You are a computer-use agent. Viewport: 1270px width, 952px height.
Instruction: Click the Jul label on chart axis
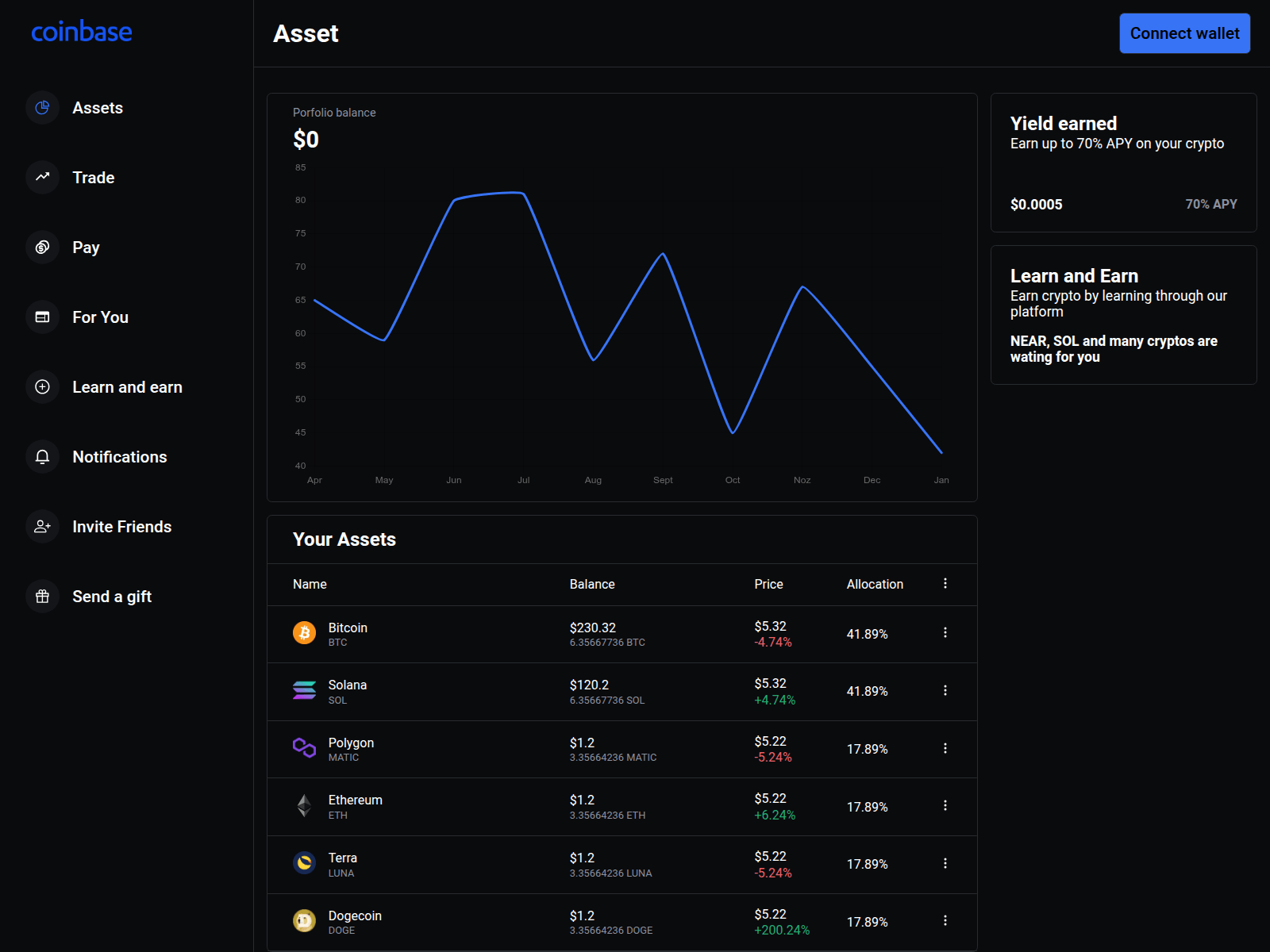tap(523, 480)
